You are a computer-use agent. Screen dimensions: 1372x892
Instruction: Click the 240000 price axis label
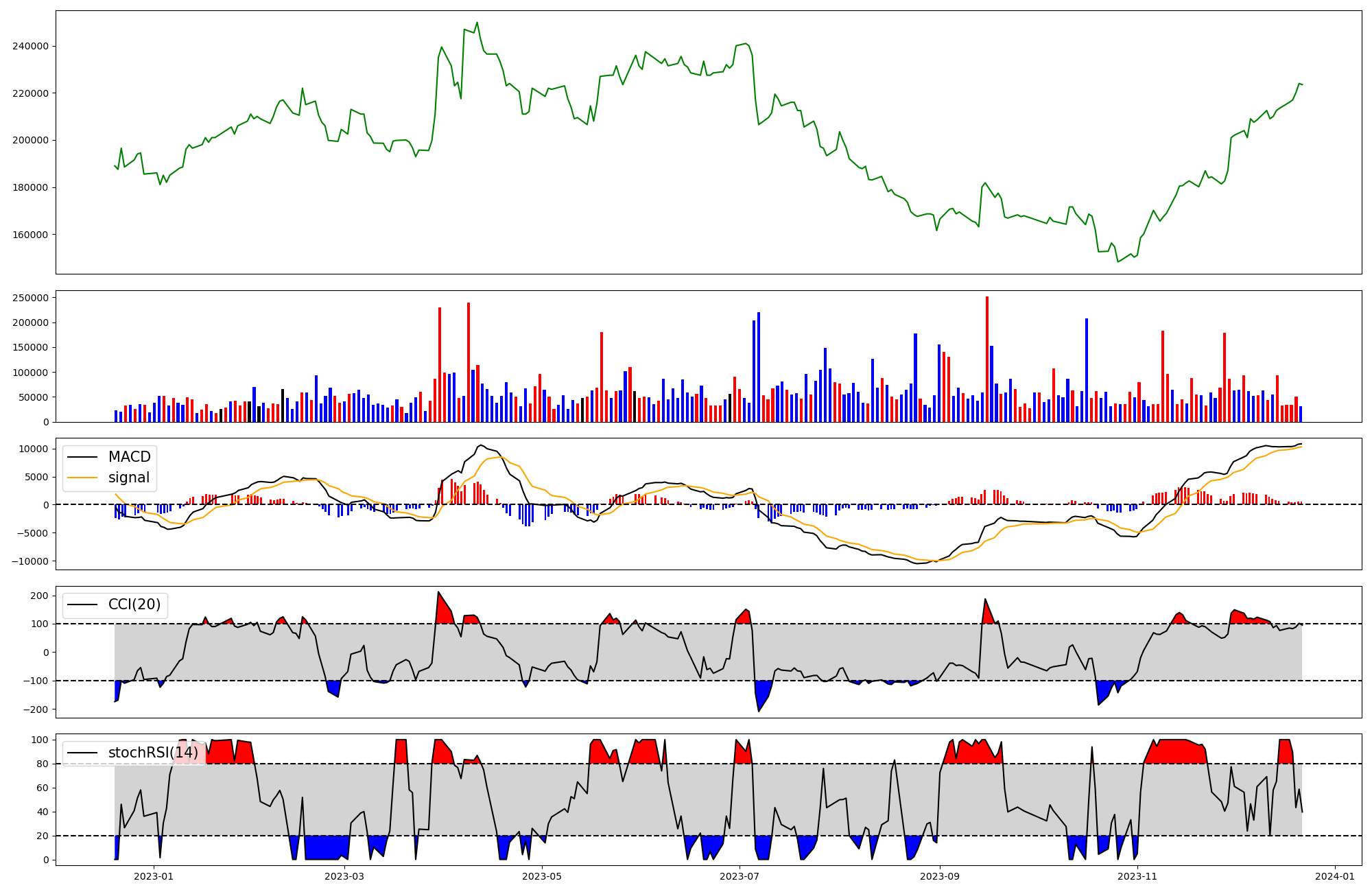click(x=30, y=47)
